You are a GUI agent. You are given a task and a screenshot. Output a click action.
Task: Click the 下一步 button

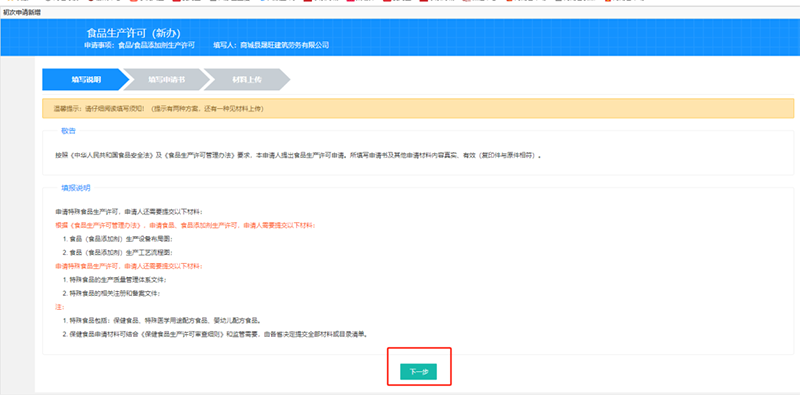tap(418, 372)
